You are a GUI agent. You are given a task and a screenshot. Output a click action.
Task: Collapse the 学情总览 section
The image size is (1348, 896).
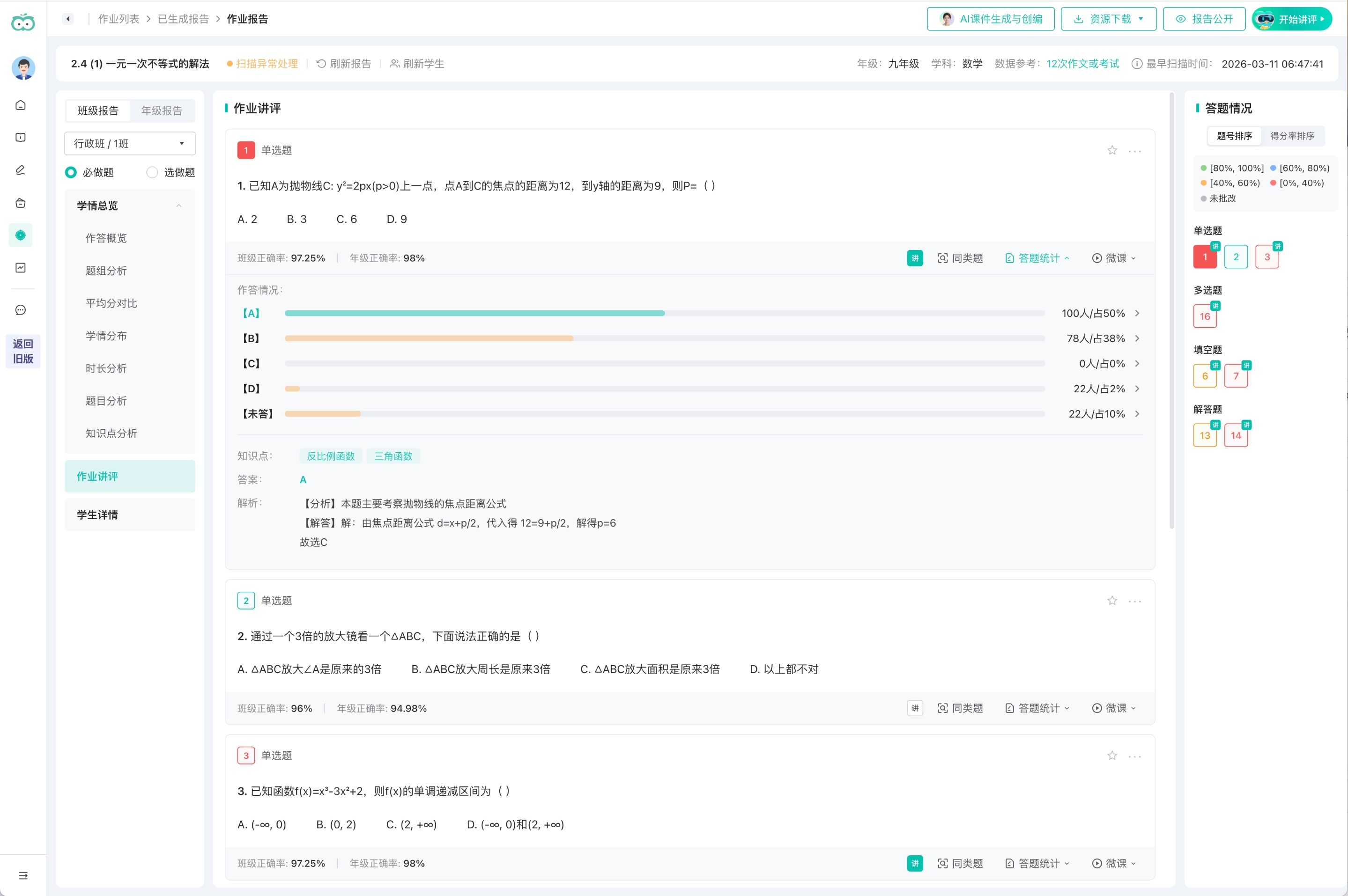click(x=130, y=205)
